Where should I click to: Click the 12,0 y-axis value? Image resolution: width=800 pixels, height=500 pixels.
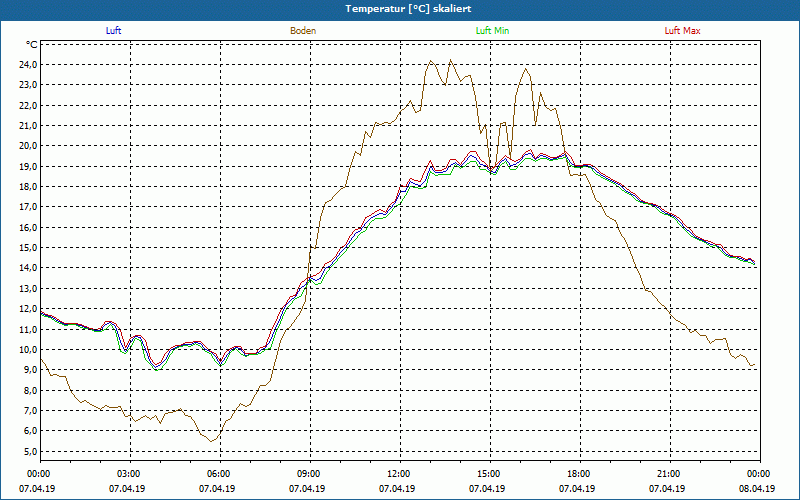point(29,309)
